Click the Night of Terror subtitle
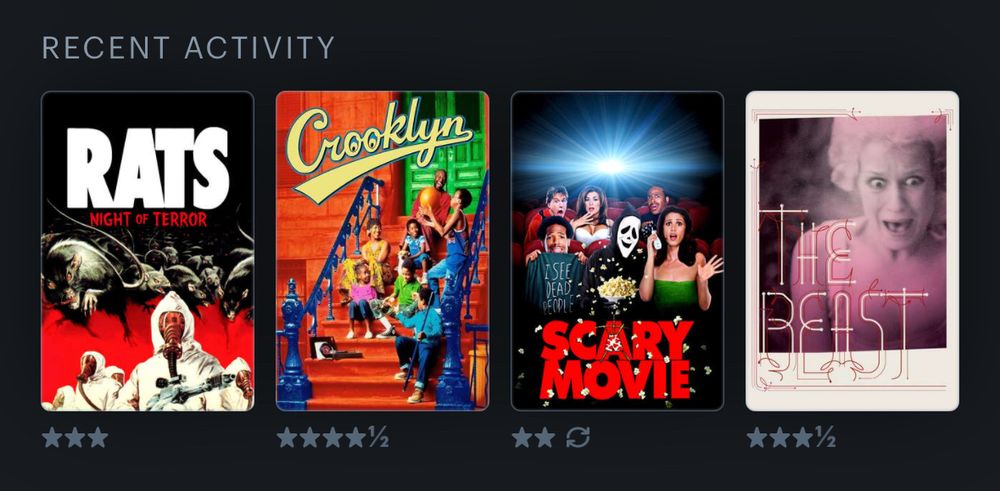1000x491 pixels. pos(148,220)
